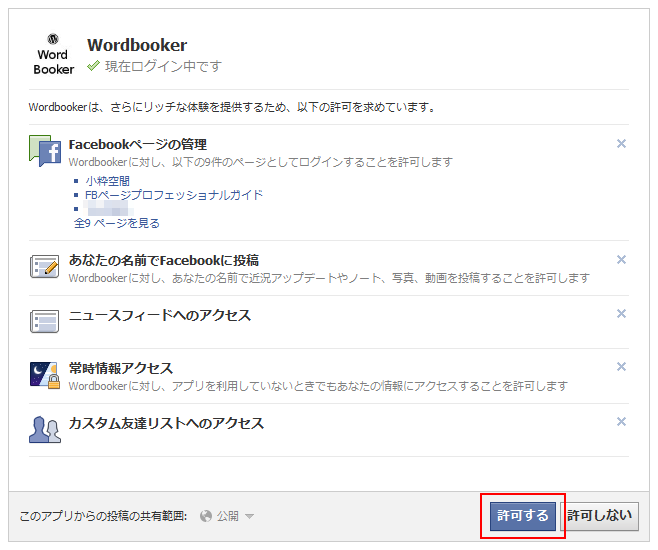Click the custom friend lists people icon

tap(44, 430)
